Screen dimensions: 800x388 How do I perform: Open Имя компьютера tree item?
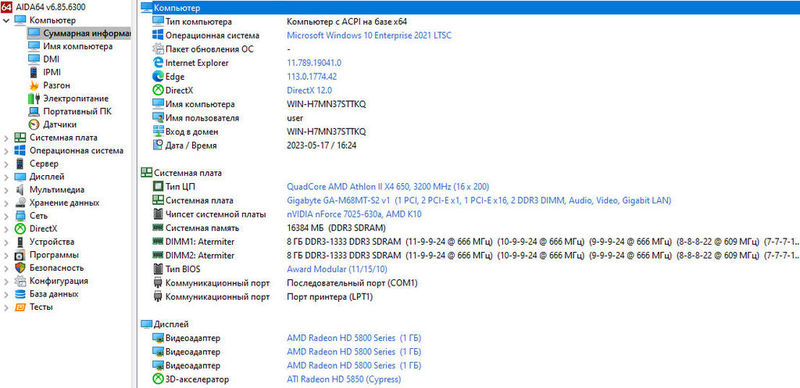[78, 46]
